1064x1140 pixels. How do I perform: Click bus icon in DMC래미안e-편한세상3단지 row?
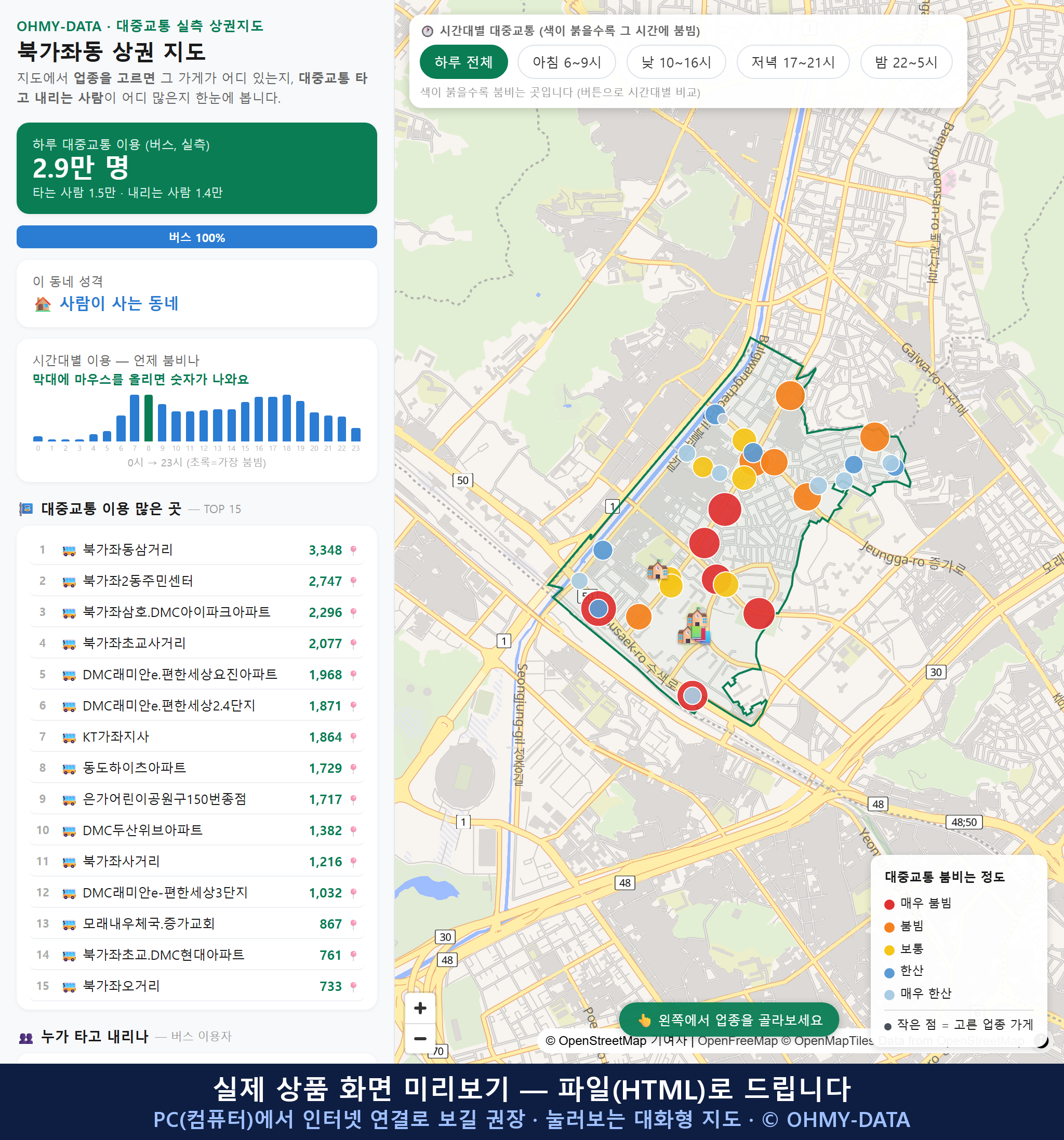coord(69,893)
